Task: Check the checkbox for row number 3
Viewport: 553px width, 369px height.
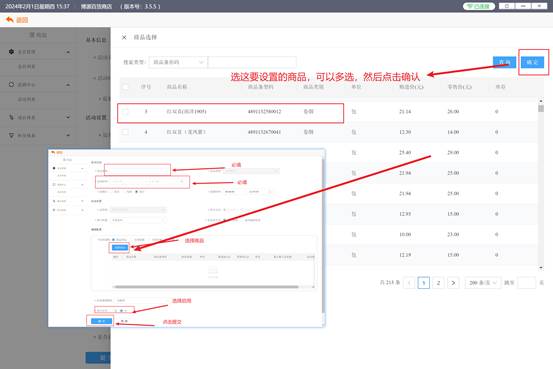Action: point(125,112)
